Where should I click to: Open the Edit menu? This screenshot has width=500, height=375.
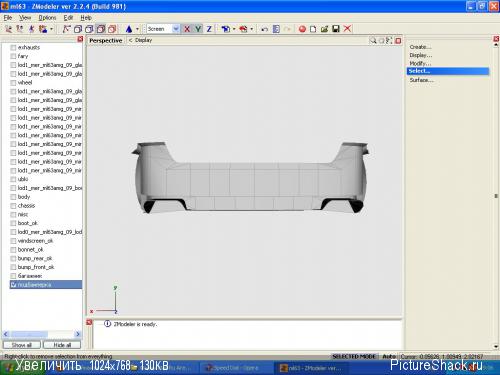coord(68,18)
